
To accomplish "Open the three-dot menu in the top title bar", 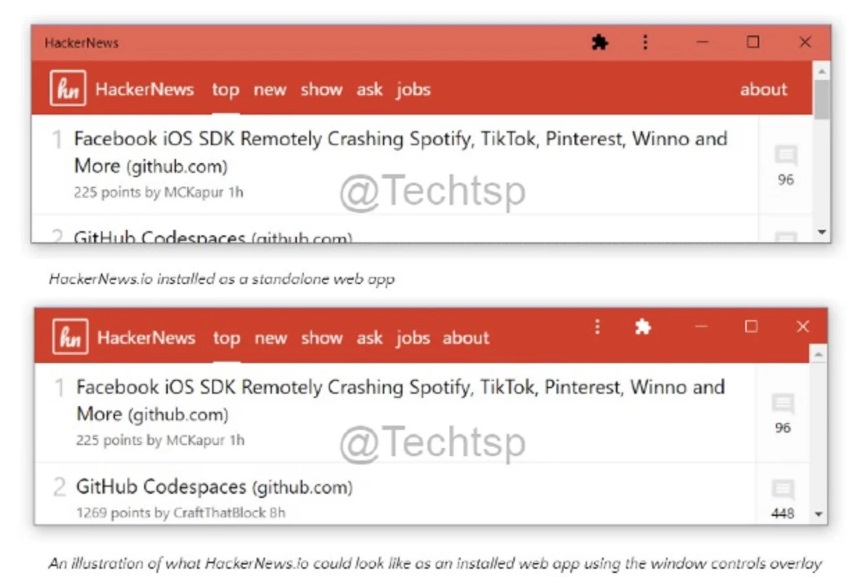I will coord(645,42).
